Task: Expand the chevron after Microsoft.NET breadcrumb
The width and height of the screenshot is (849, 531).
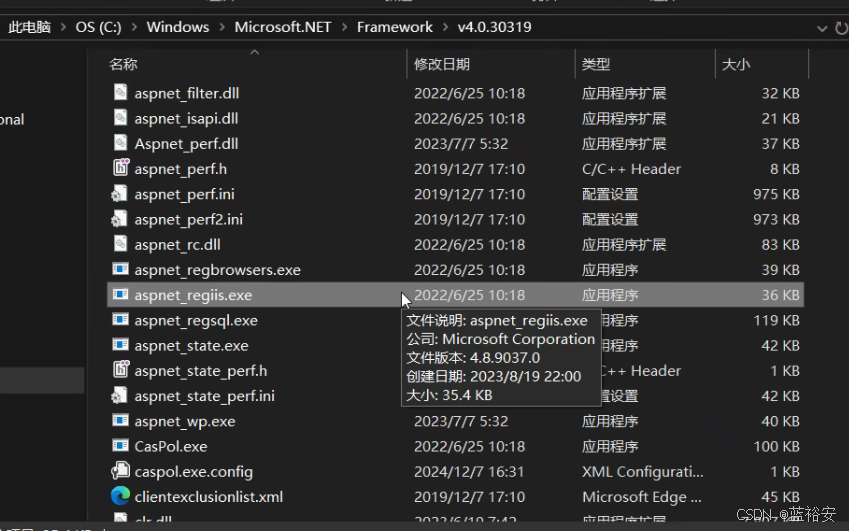Action: tap(344, 27)
